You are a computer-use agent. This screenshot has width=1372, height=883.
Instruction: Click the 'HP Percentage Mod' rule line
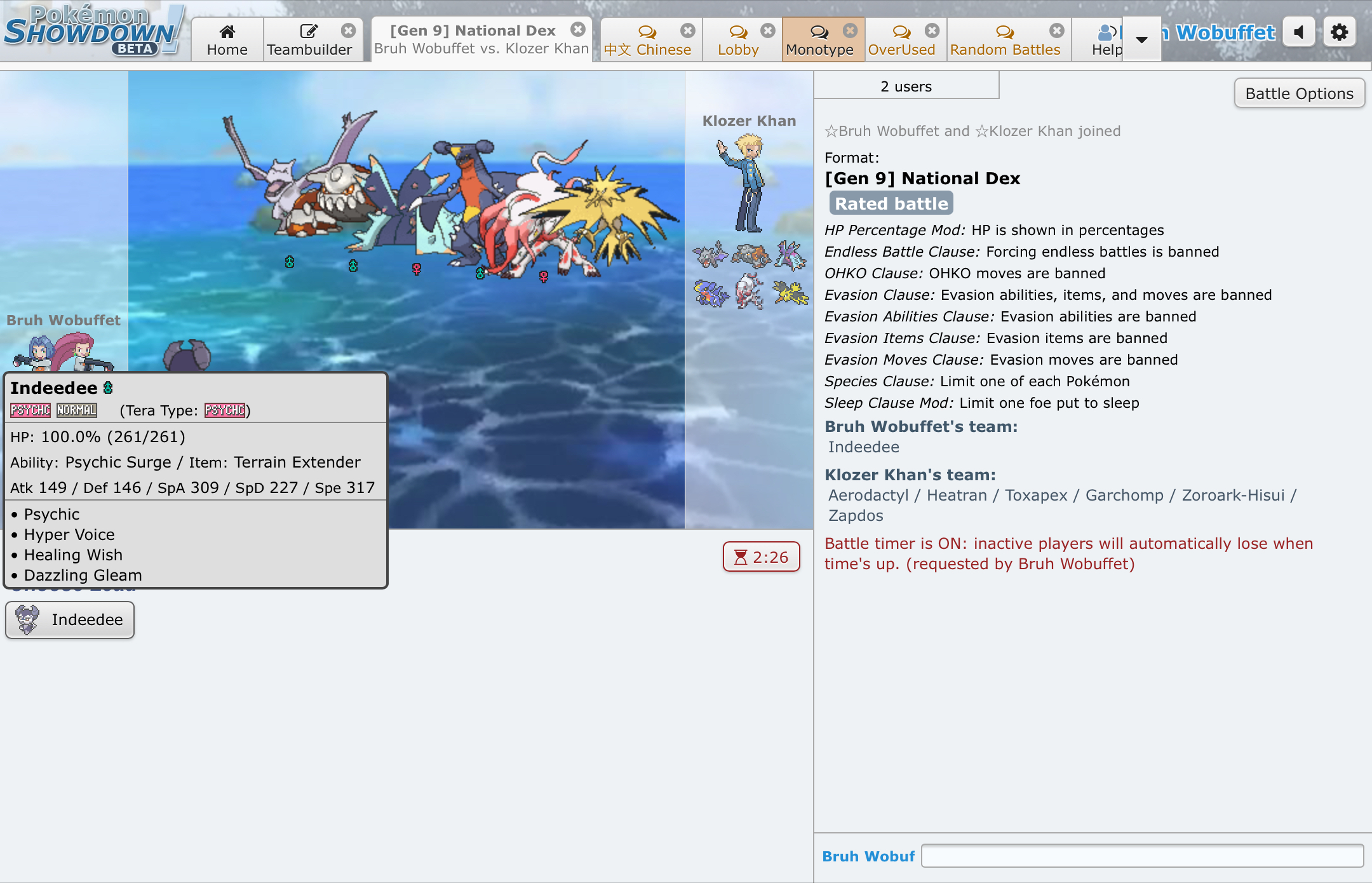(994, 230)
